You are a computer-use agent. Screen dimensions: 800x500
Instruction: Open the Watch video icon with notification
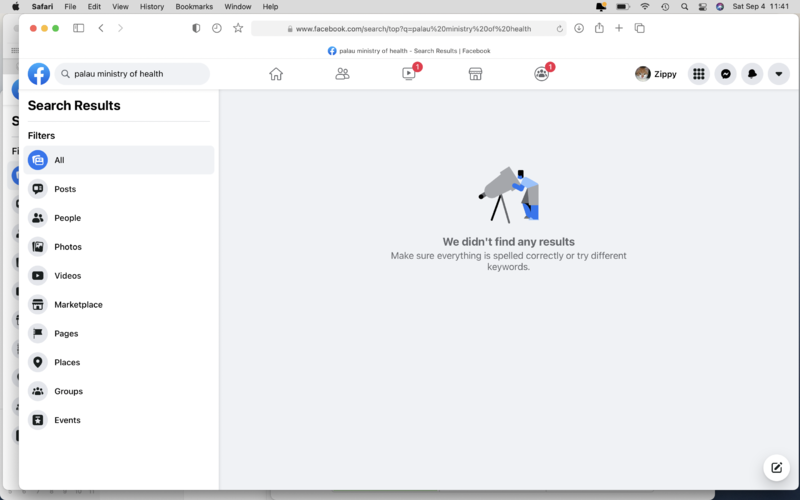click(409, 74)
